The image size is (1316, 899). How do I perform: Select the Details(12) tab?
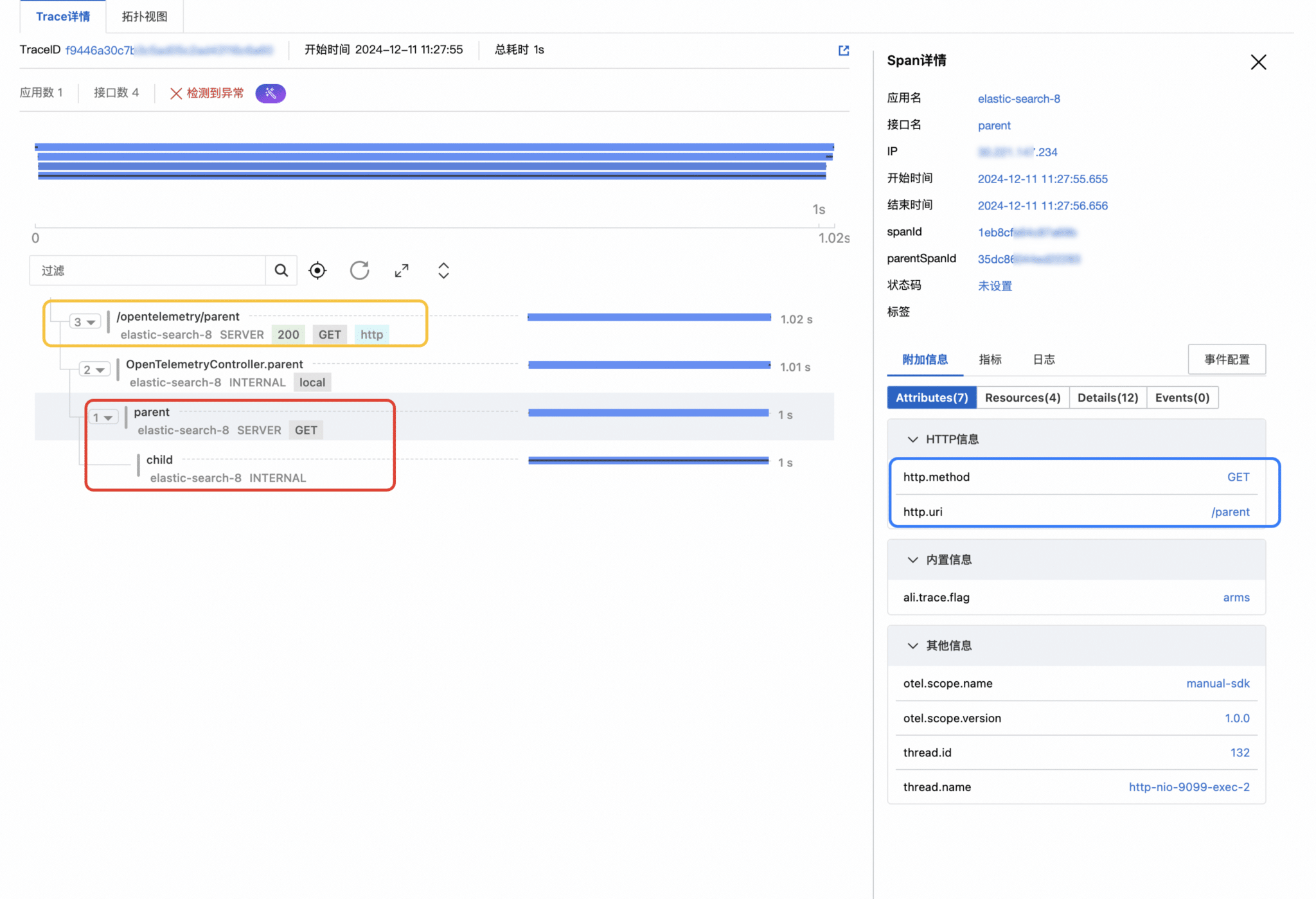(x=1108, y=398)
